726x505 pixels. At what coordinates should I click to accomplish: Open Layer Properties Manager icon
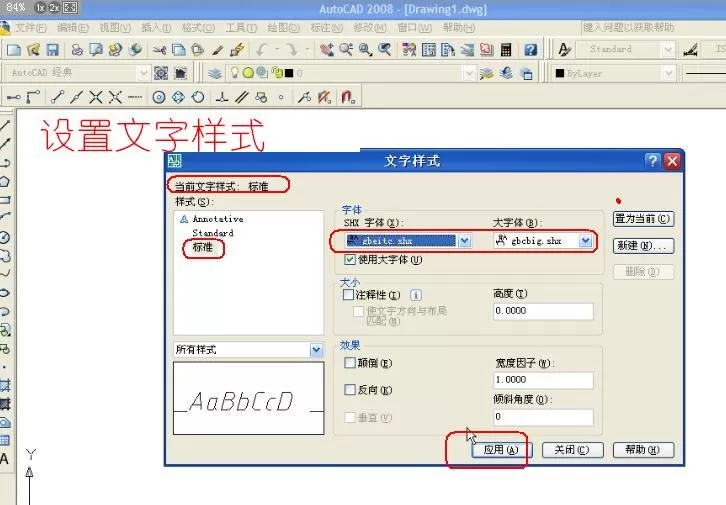coord(214,73)
